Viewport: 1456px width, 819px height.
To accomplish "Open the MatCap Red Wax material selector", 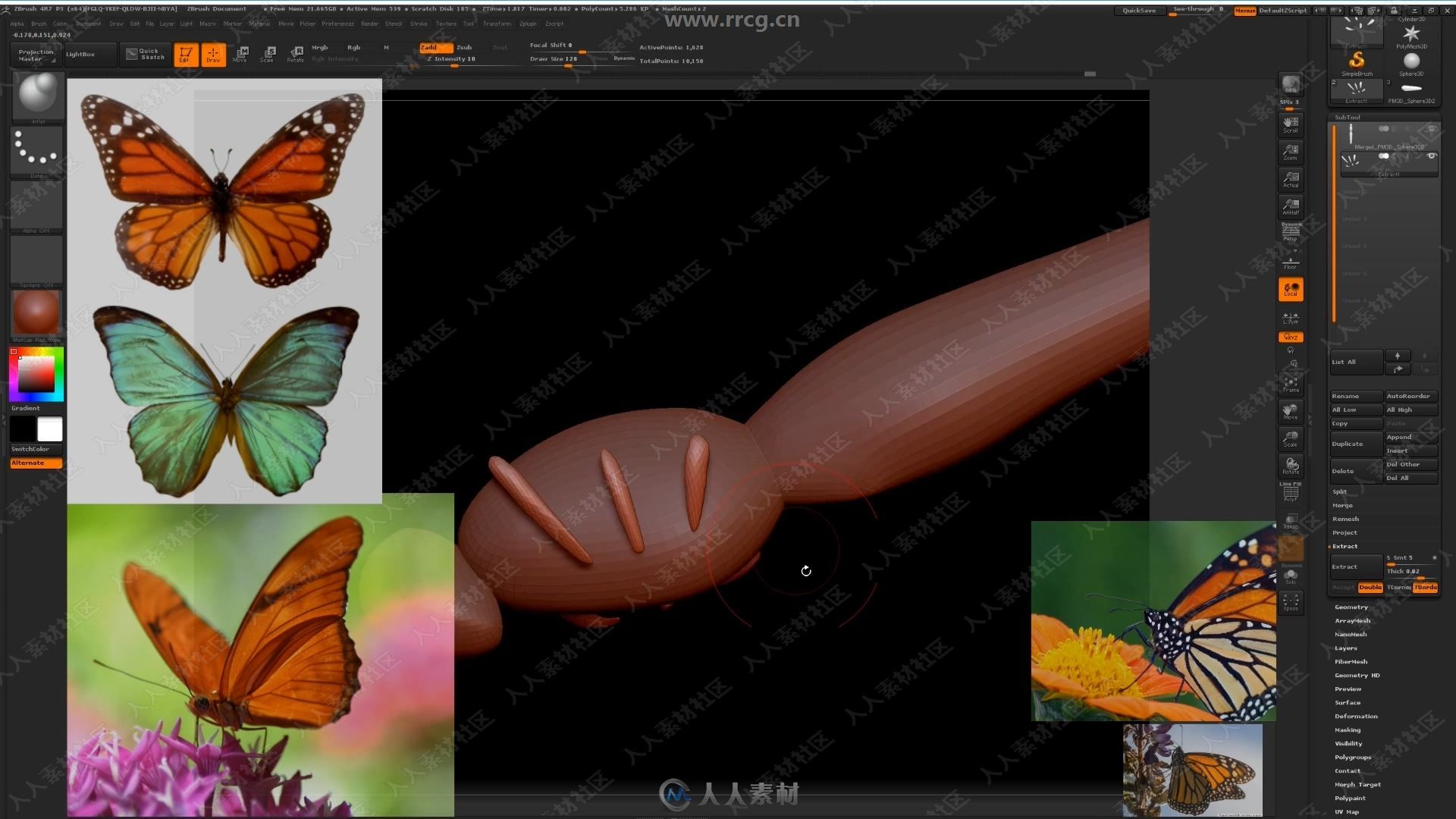I will click(37, 315).
